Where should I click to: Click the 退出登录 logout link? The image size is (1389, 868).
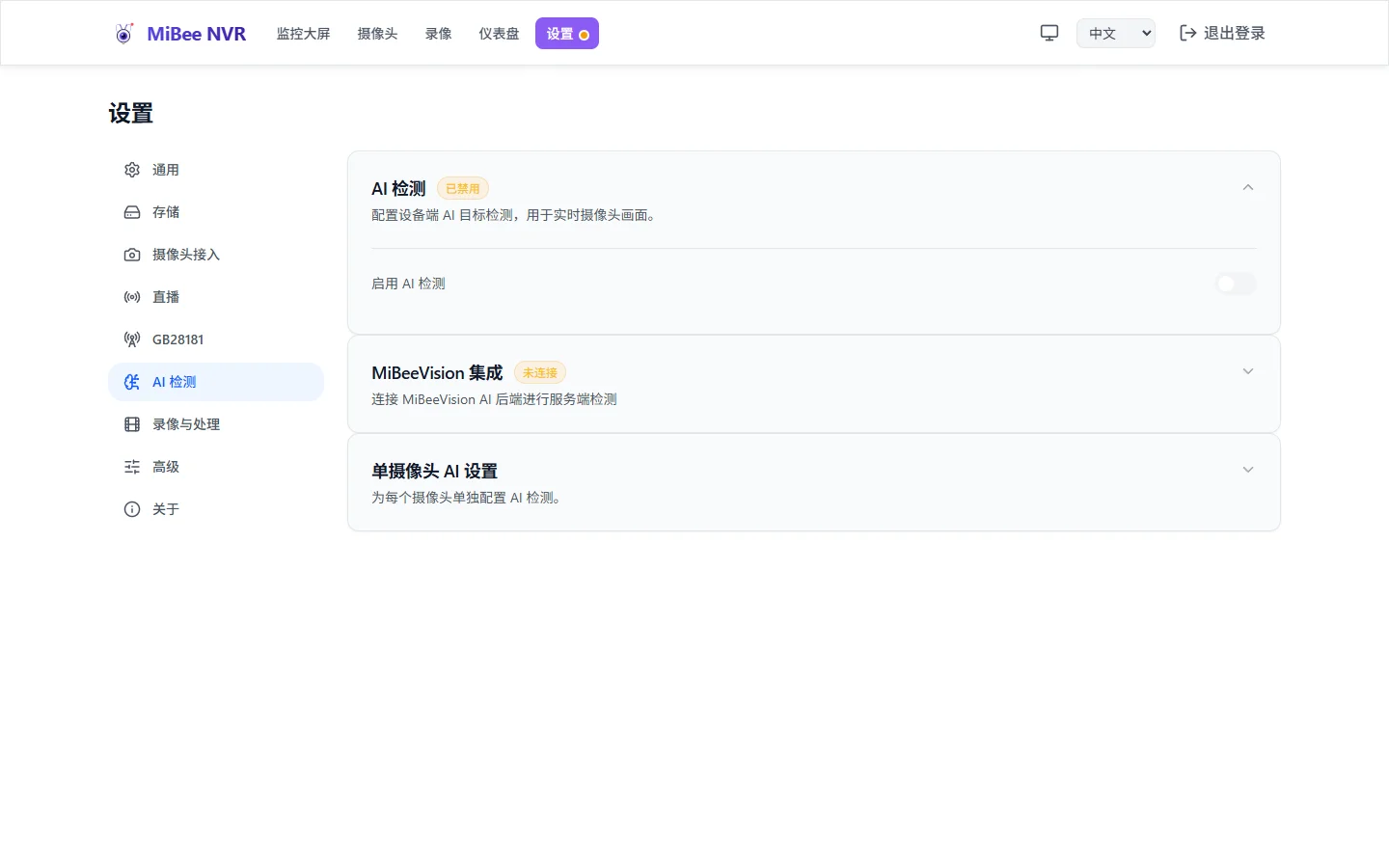tap(1222, 33)
